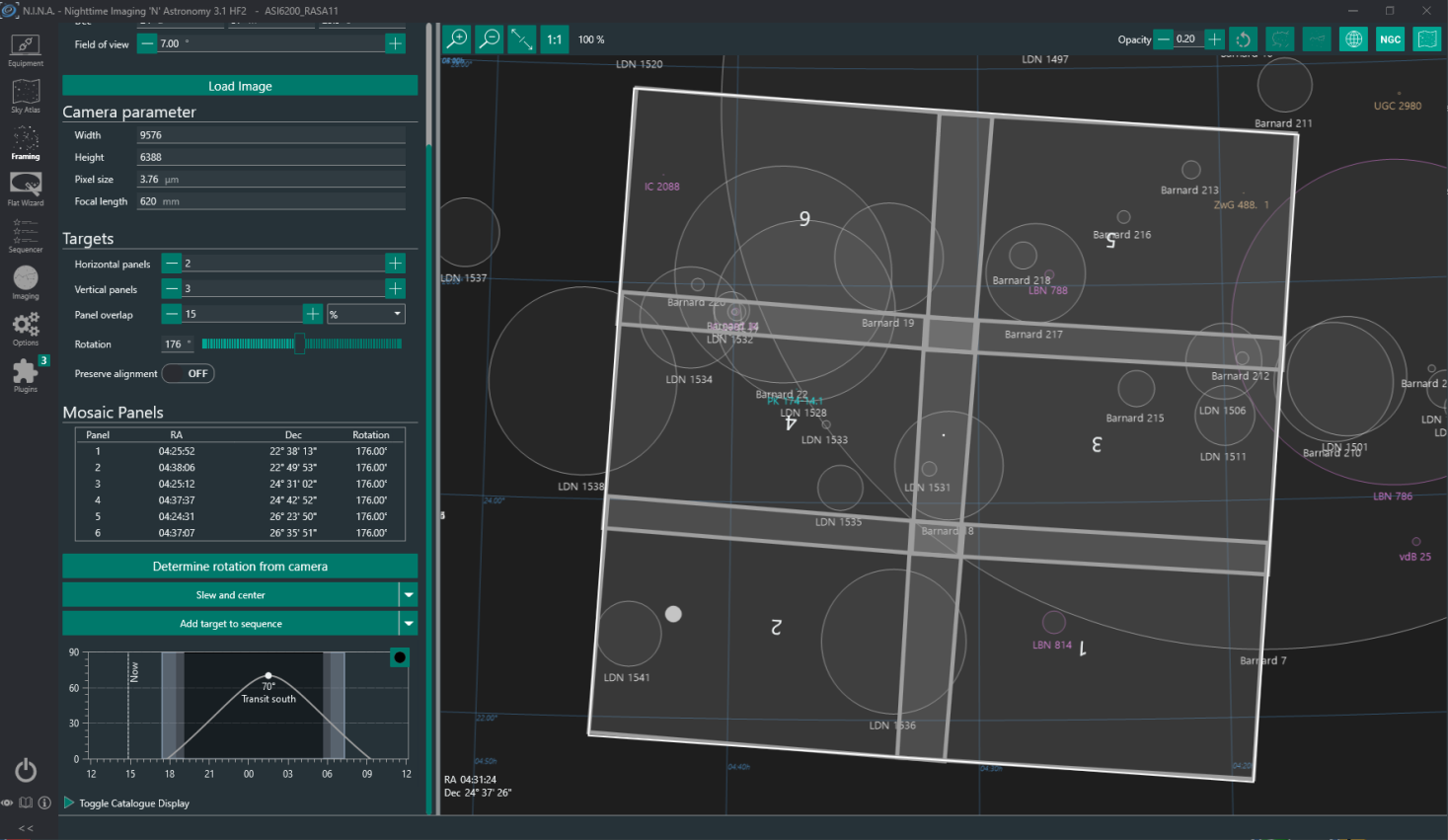Toggle the constellation lines icon
Image resolution: width=1448 pixels, height=840 pixels.
point(1317,39)
